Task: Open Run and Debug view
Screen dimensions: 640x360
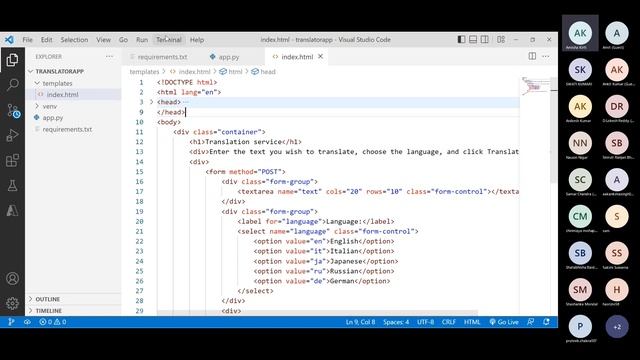Action: click(x=12, y=135)
